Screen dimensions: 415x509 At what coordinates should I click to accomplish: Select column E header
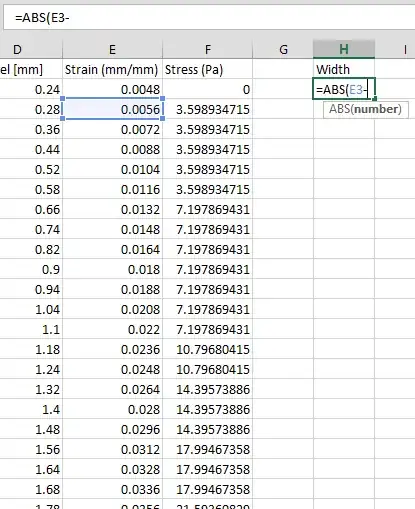coord(112,49)
